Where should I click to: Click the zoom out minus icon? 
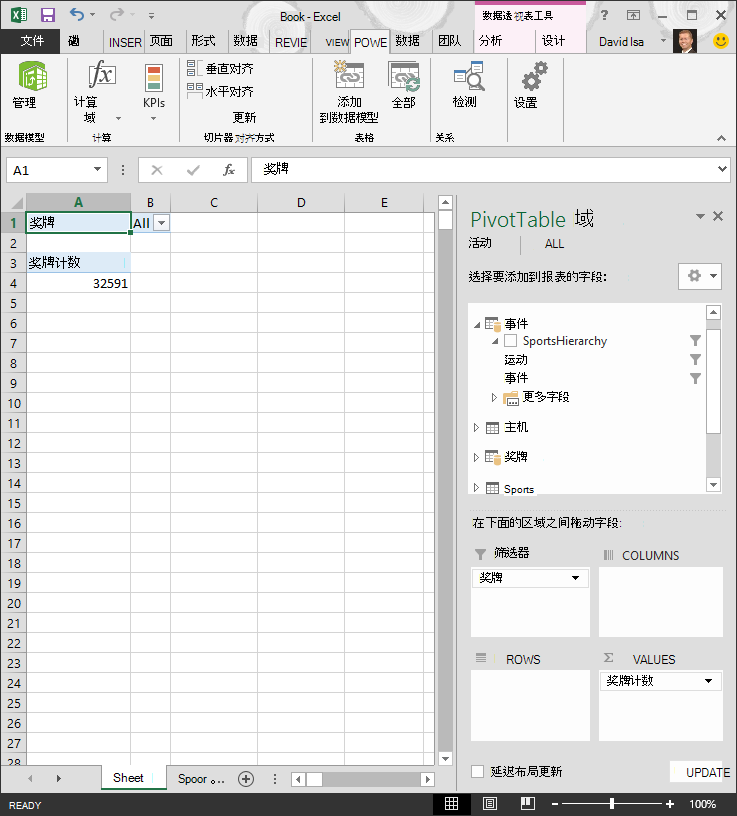[555, 804]
